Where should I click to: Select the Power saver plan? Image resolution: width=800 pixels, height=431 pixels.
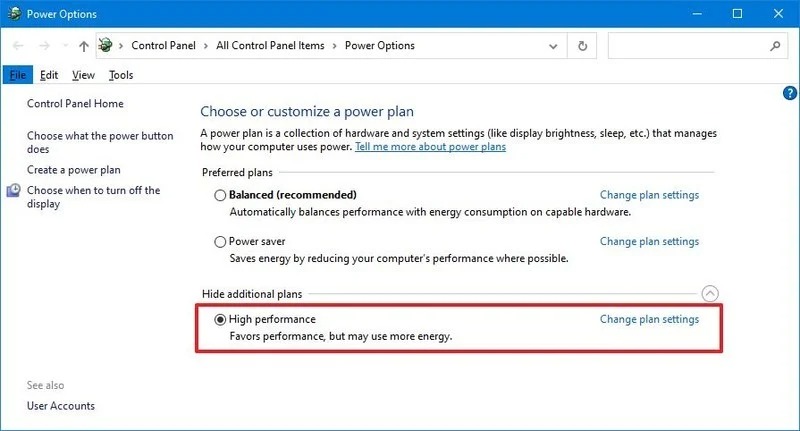(220, 242)
